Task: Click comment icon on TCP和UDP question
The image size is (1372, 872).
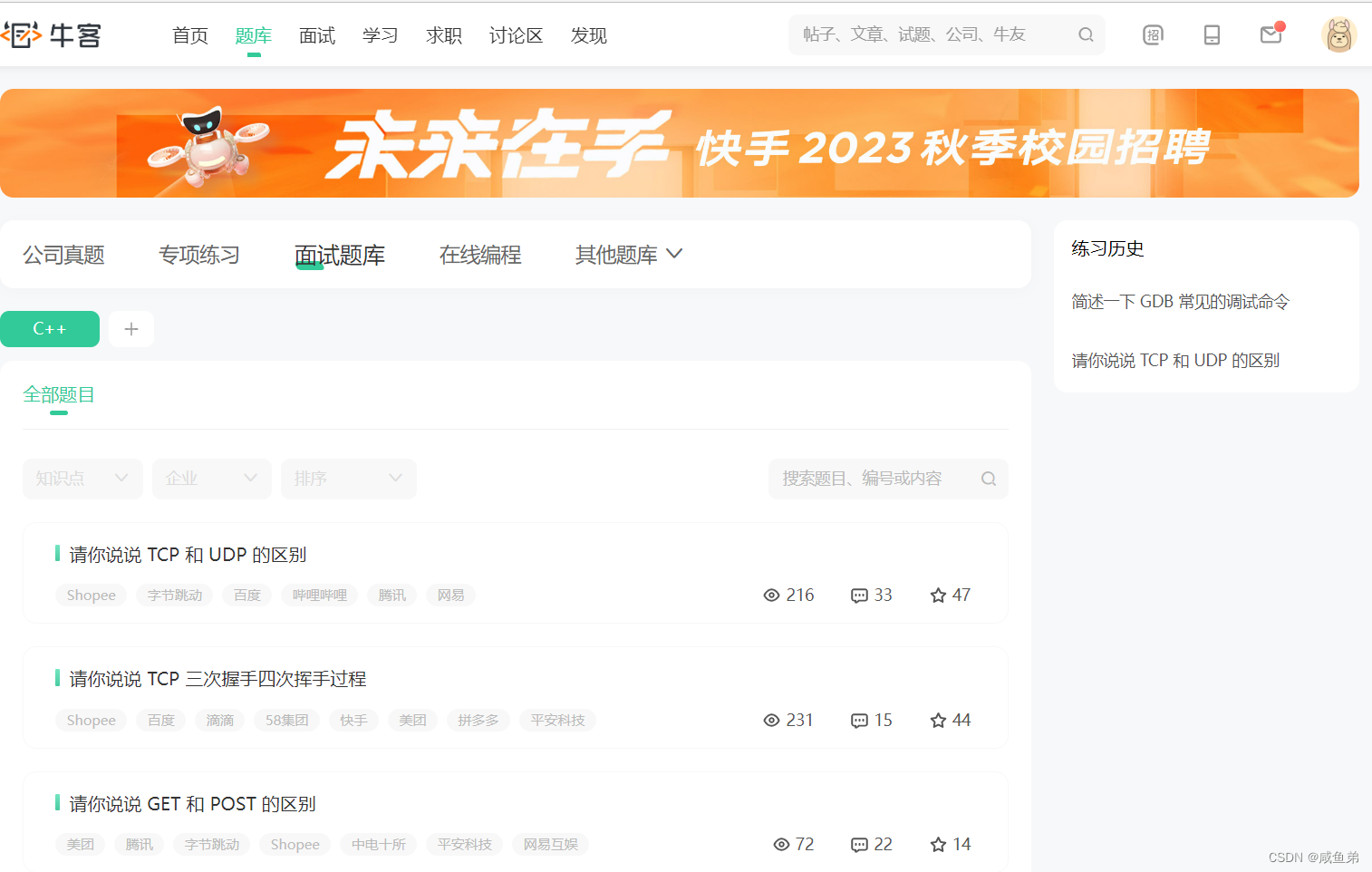Action: pyautogui.click(x=859, y=596)
